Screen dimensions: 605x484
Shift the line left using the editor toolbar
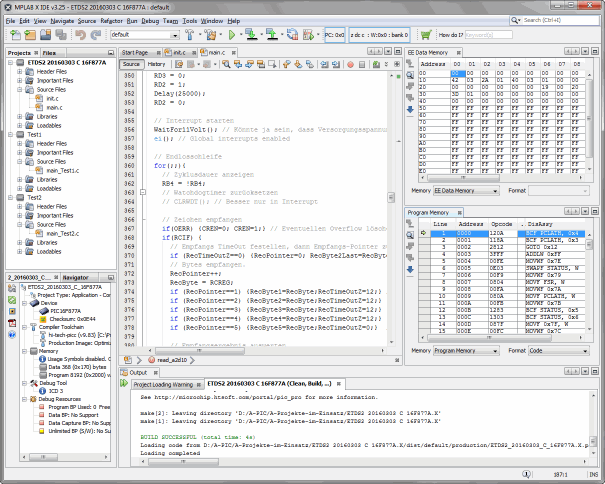(x=324, y=64)
